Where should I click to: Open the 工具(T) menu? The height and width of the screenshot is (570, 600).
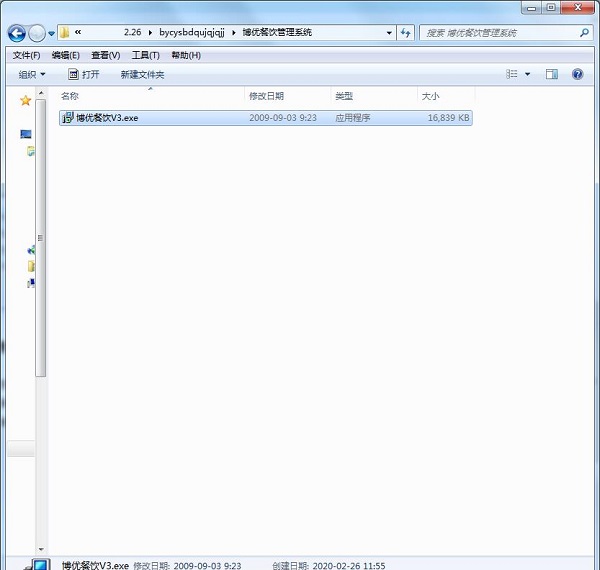click(x=145, y=55)
